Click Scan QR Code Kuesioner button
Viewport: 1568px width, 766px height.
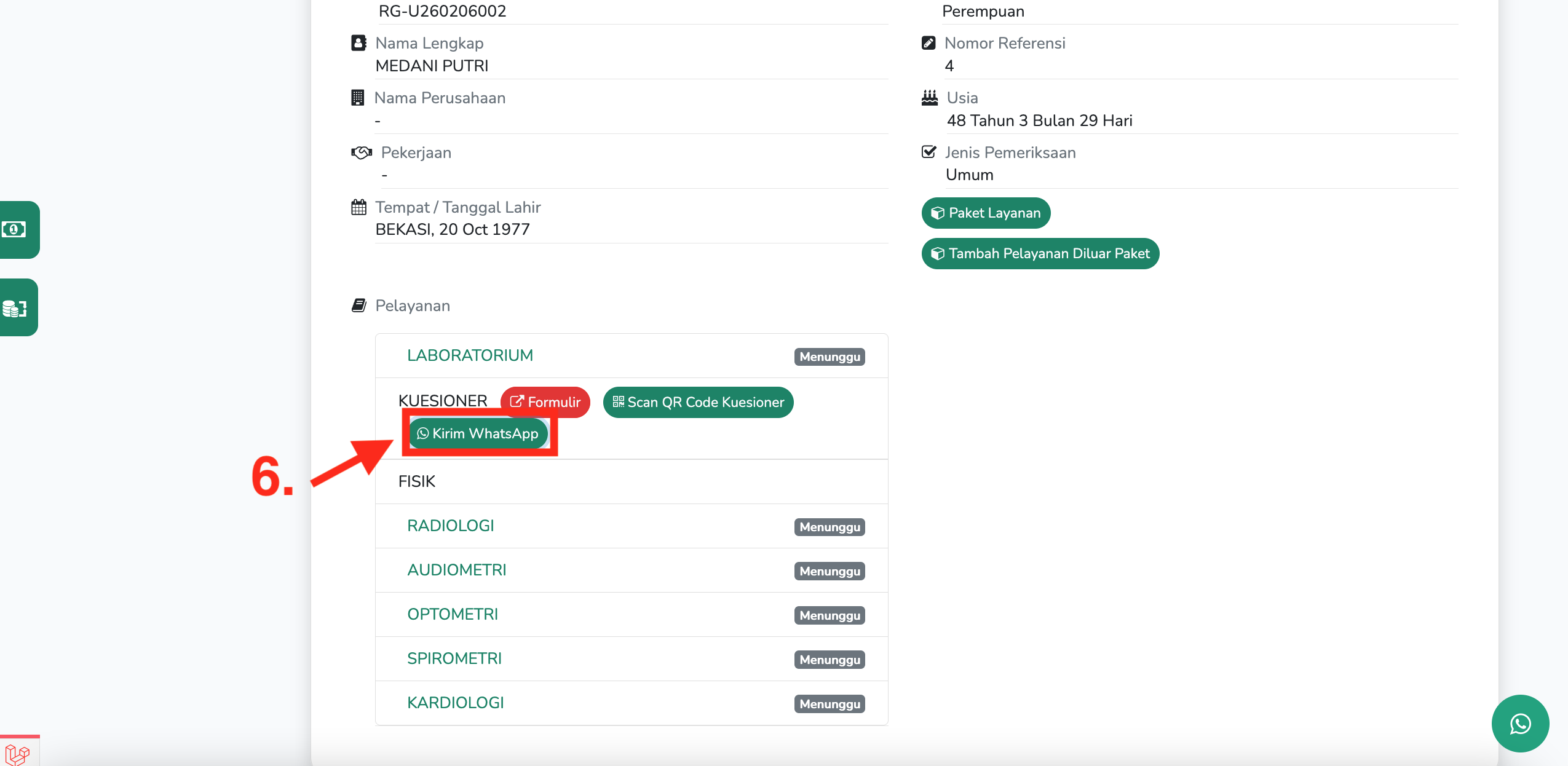pyautogui.click(x=698, y=402)
